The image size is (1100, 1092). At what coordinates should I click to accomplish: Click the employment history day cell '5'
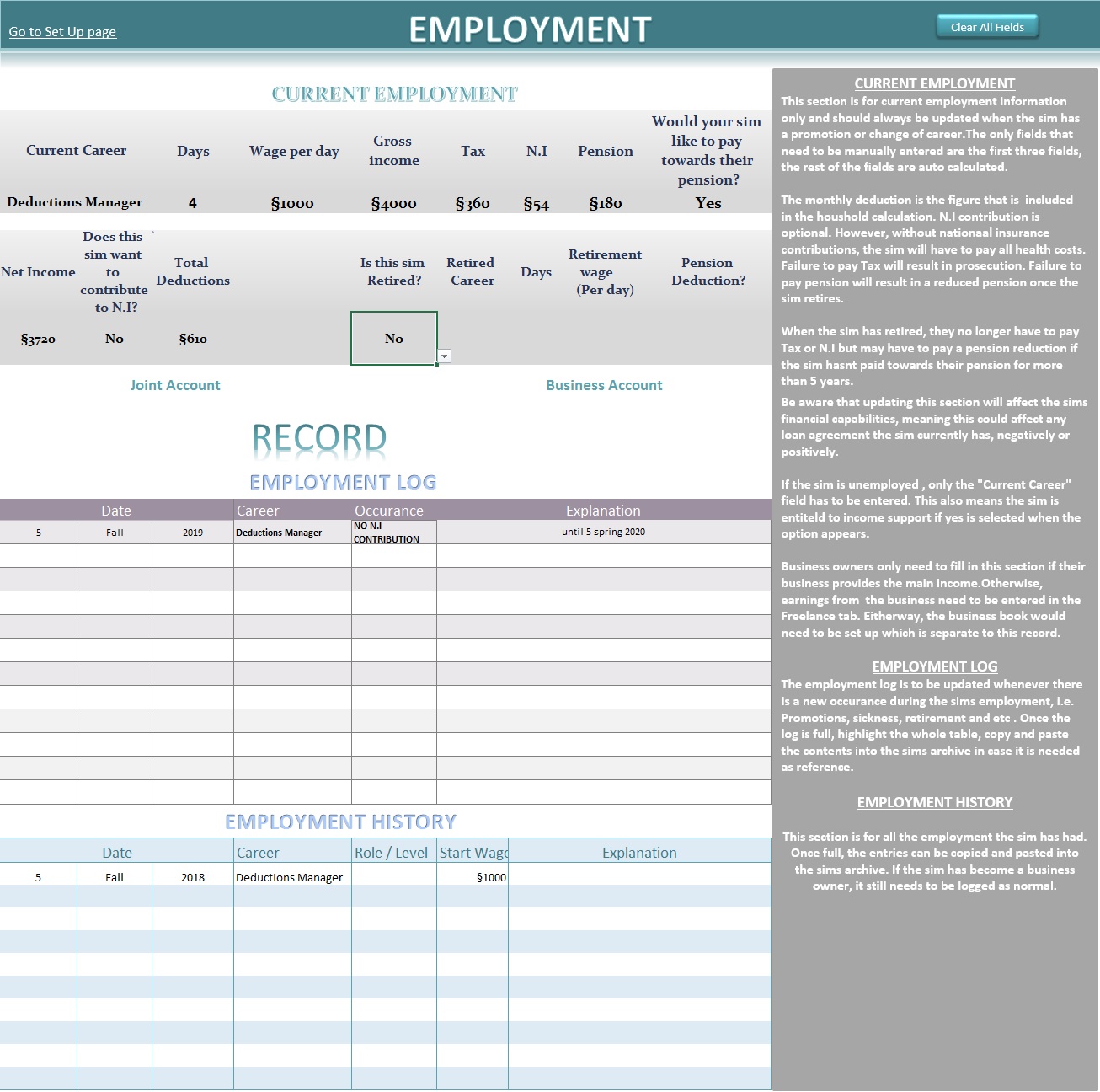click(38, 877)
